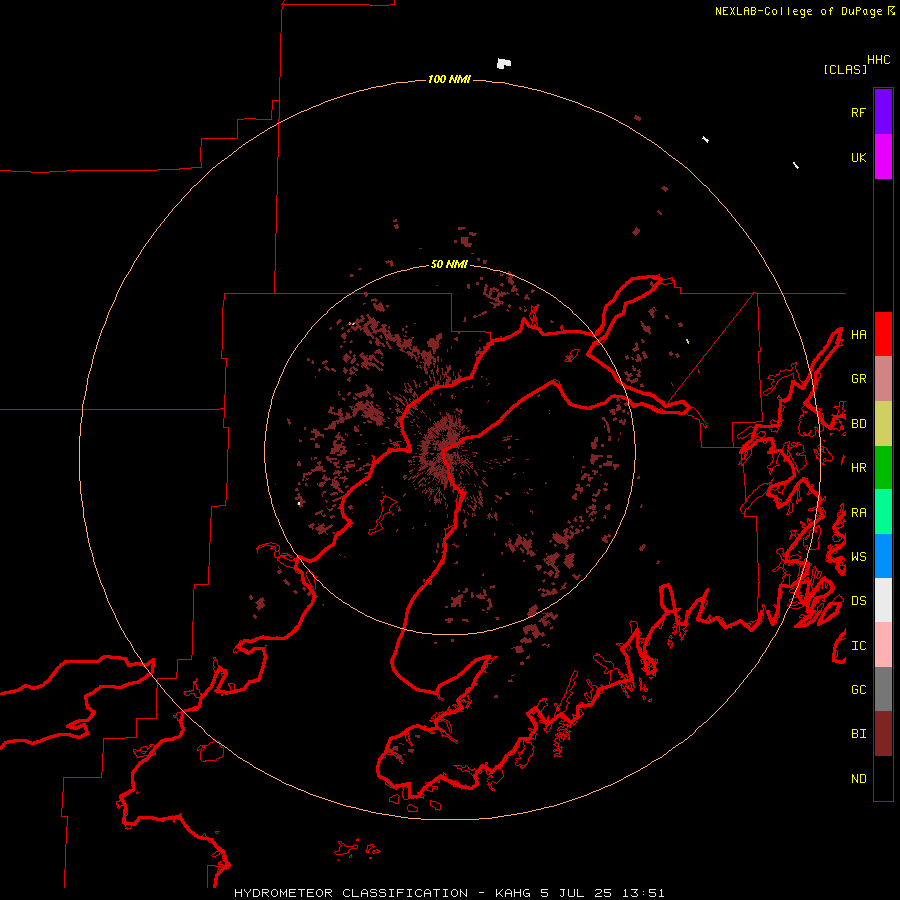Click the dense radar echo cluster at the radar site
Viewport: 900px width, 900px height.
(443, 452)
